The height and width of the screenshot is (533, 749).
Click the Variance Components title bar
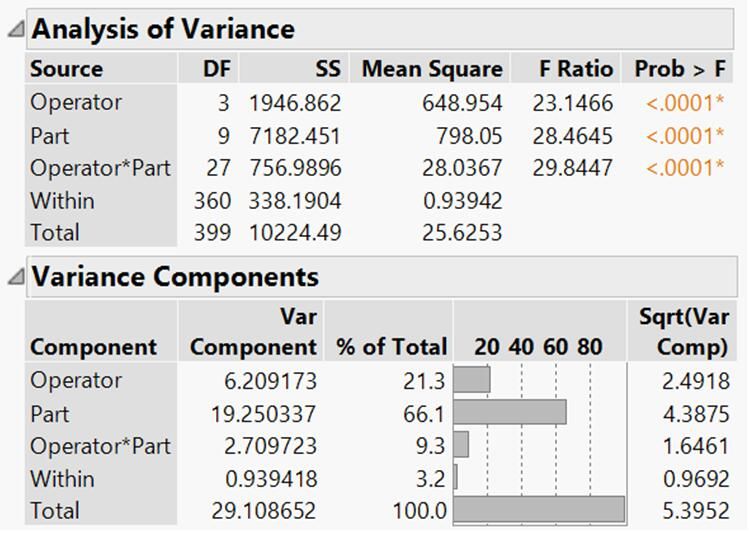coord(382,277)
